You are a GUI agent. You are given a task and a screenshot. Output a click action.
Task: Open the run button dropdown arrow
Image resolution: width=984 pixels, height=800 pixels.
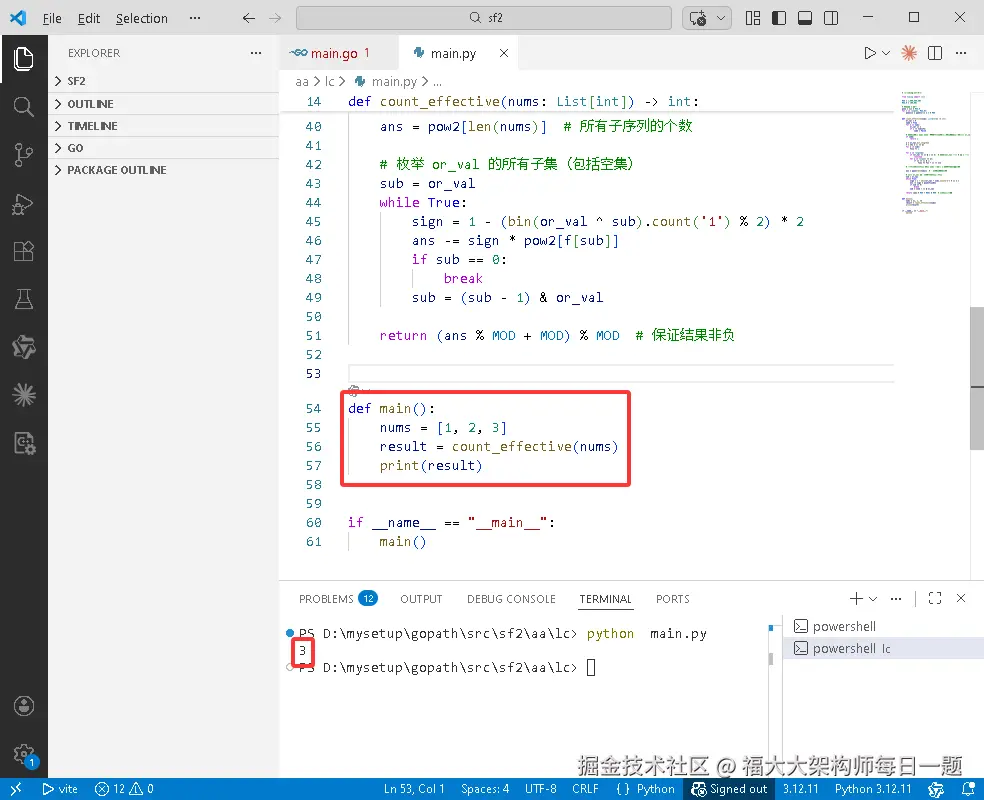886,53
